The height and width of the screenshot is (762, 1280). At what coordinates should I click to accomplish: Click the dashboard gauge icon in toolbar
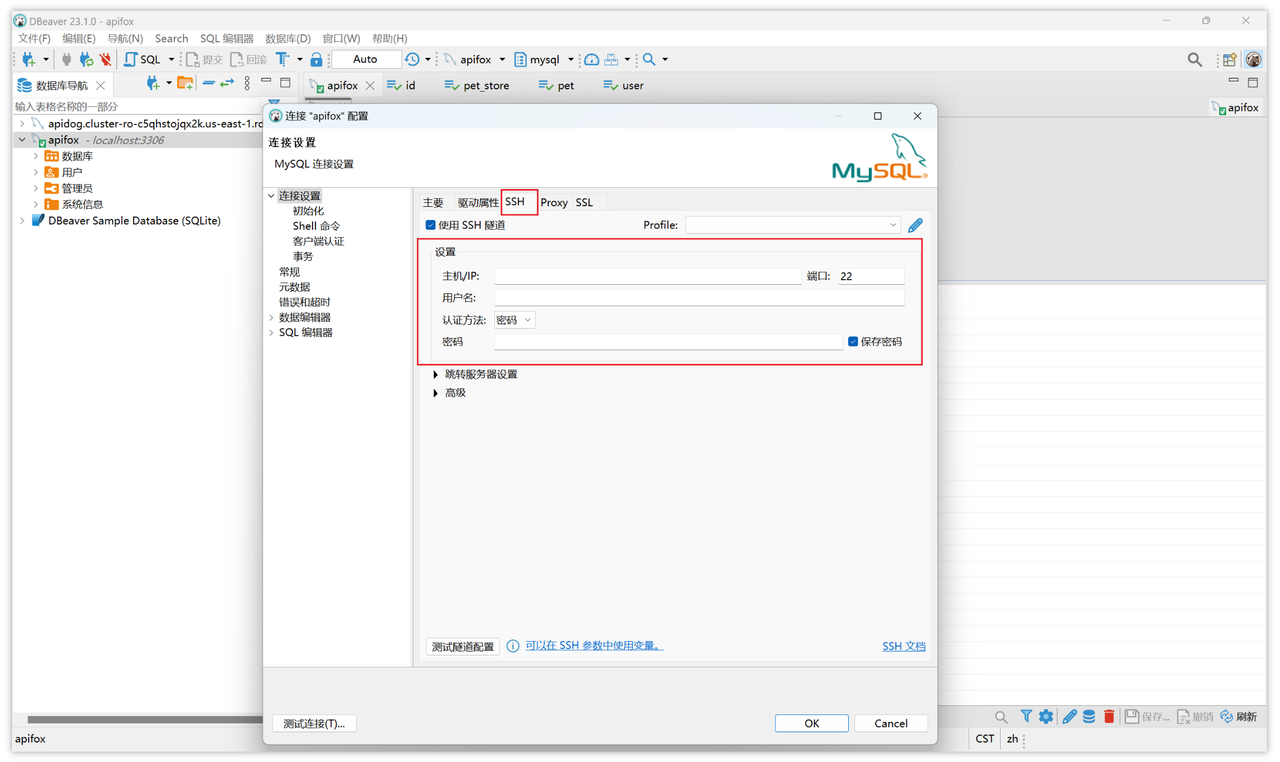click(x=591, y=60)
